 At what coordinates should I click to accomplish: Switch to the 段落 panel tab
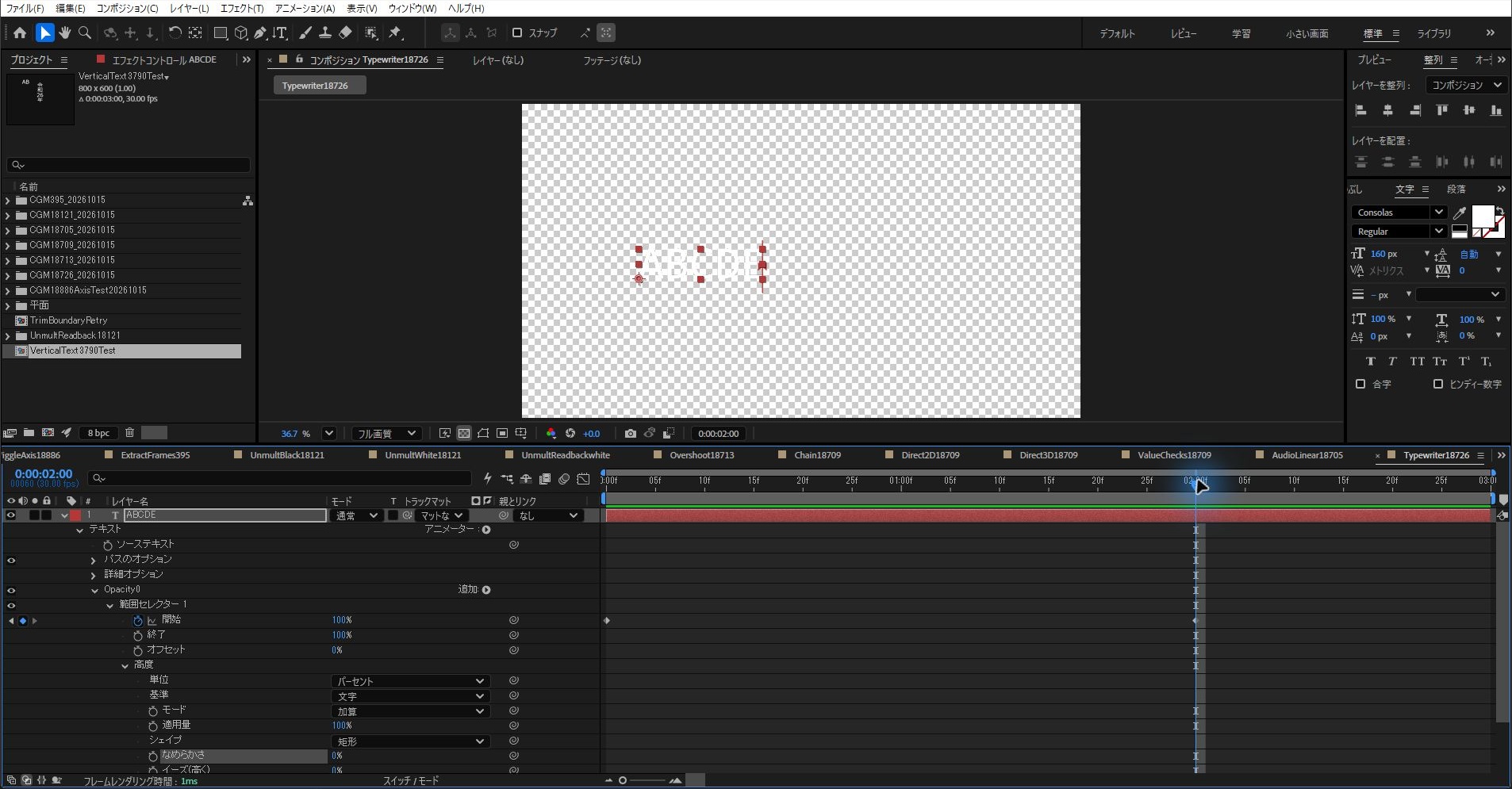click(1456, 190)
